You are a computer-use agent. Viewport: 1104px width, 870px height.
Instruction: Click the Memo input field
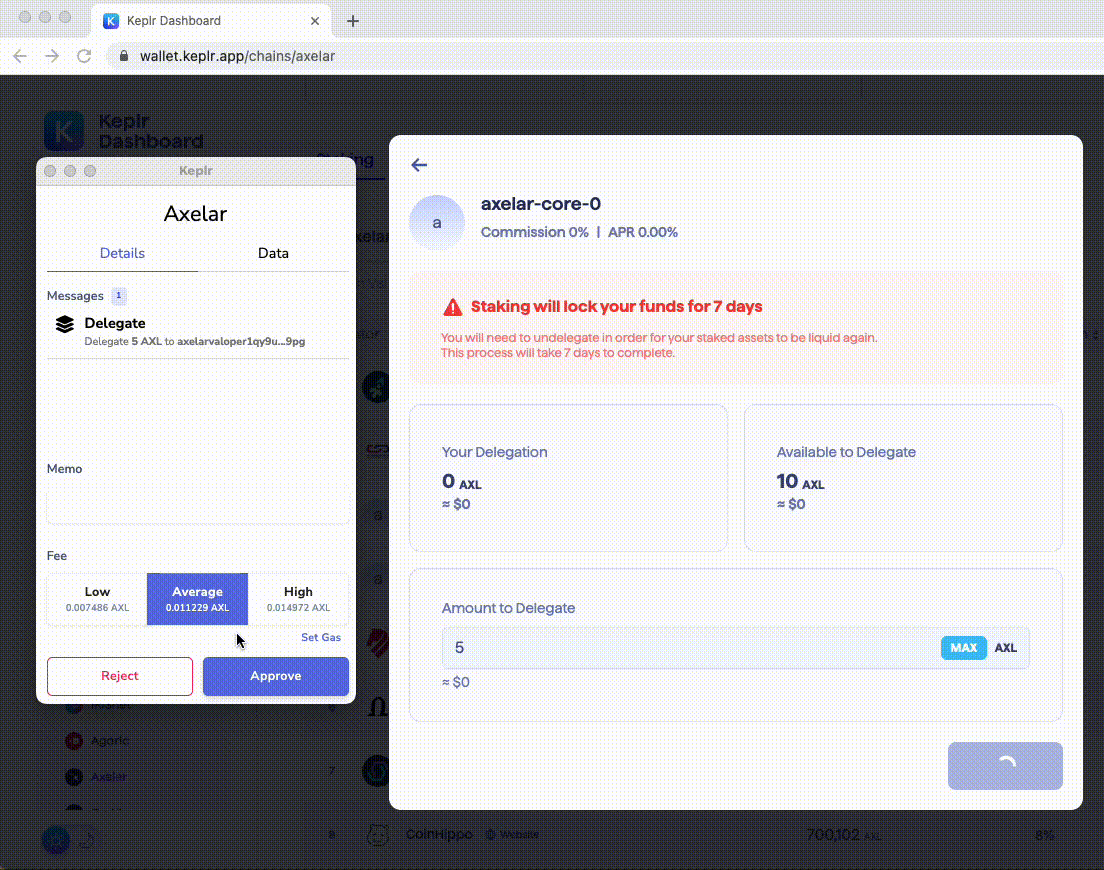click(198, 506)
